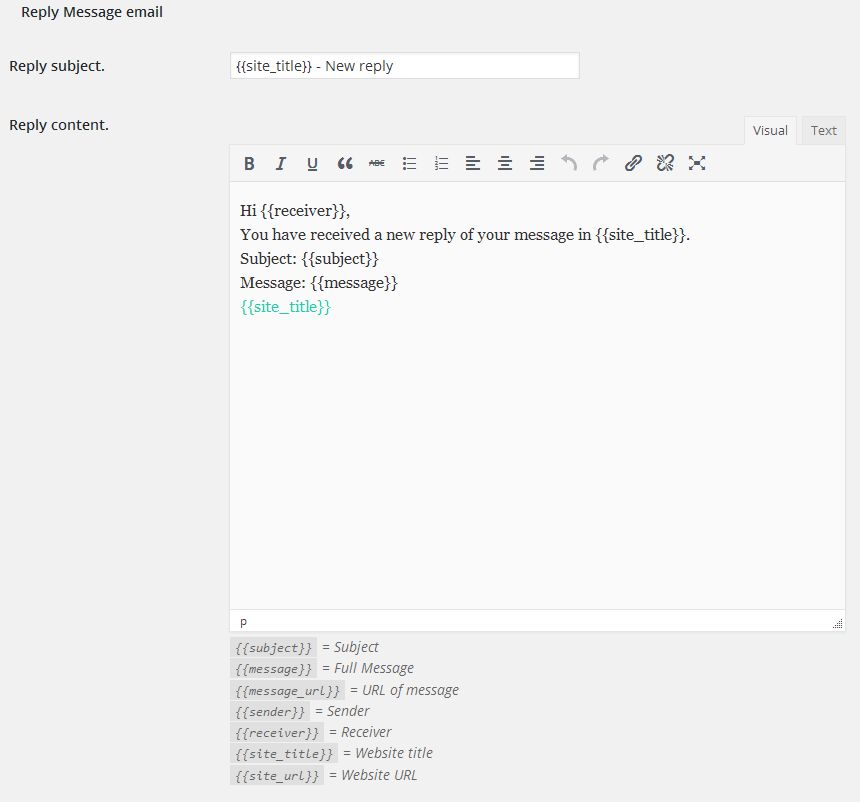Undo the last edit

[x=569, y=164]
